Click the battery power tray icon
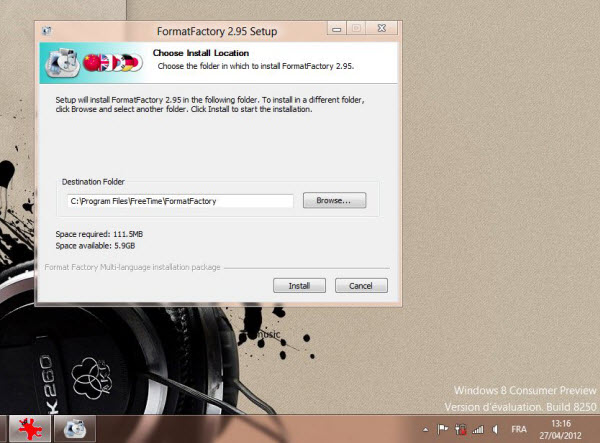600x443 pixels. point(460,428)
